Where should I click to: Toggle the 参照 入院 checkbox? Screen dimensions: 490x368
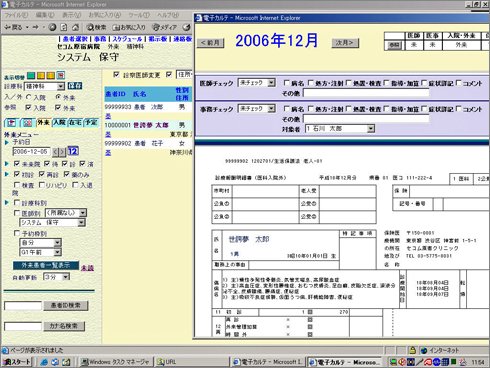(28, 108)
